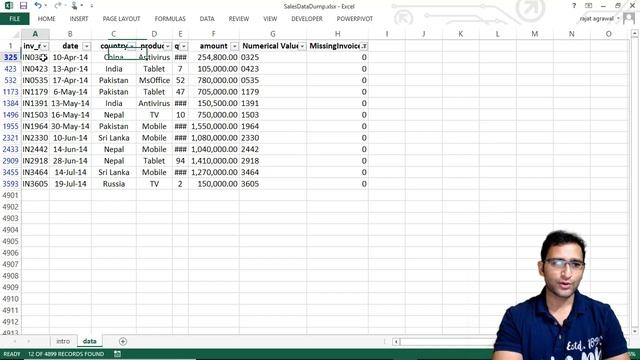Screen dimensions: 640x360
Task: Open the qty column filter dropdown
Action: pyautogui.click(x=184, y=46)
